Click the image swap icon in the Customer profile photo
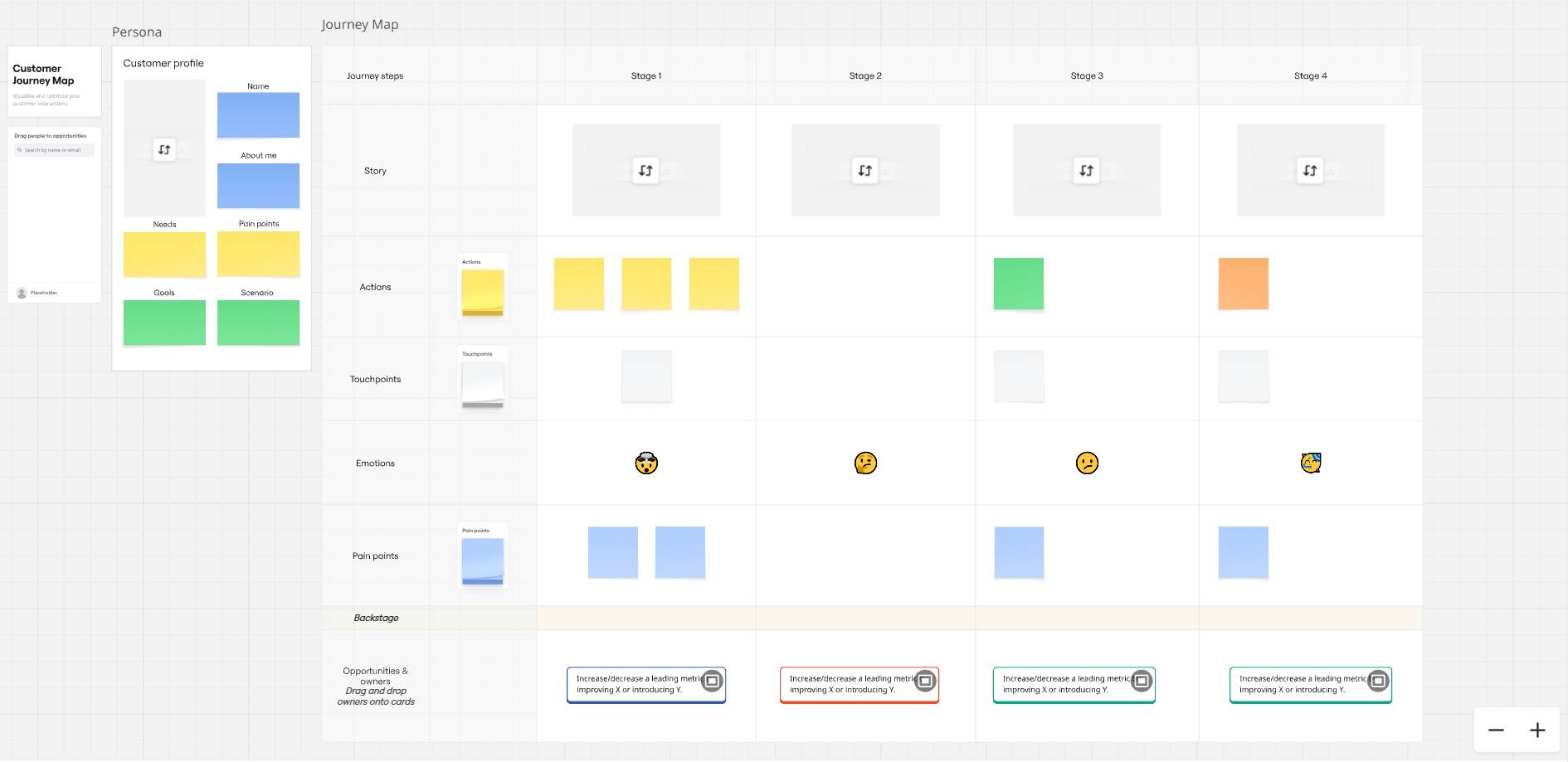Image resolution: width=1568 pixels, height=762 pixels. (163, 149)
